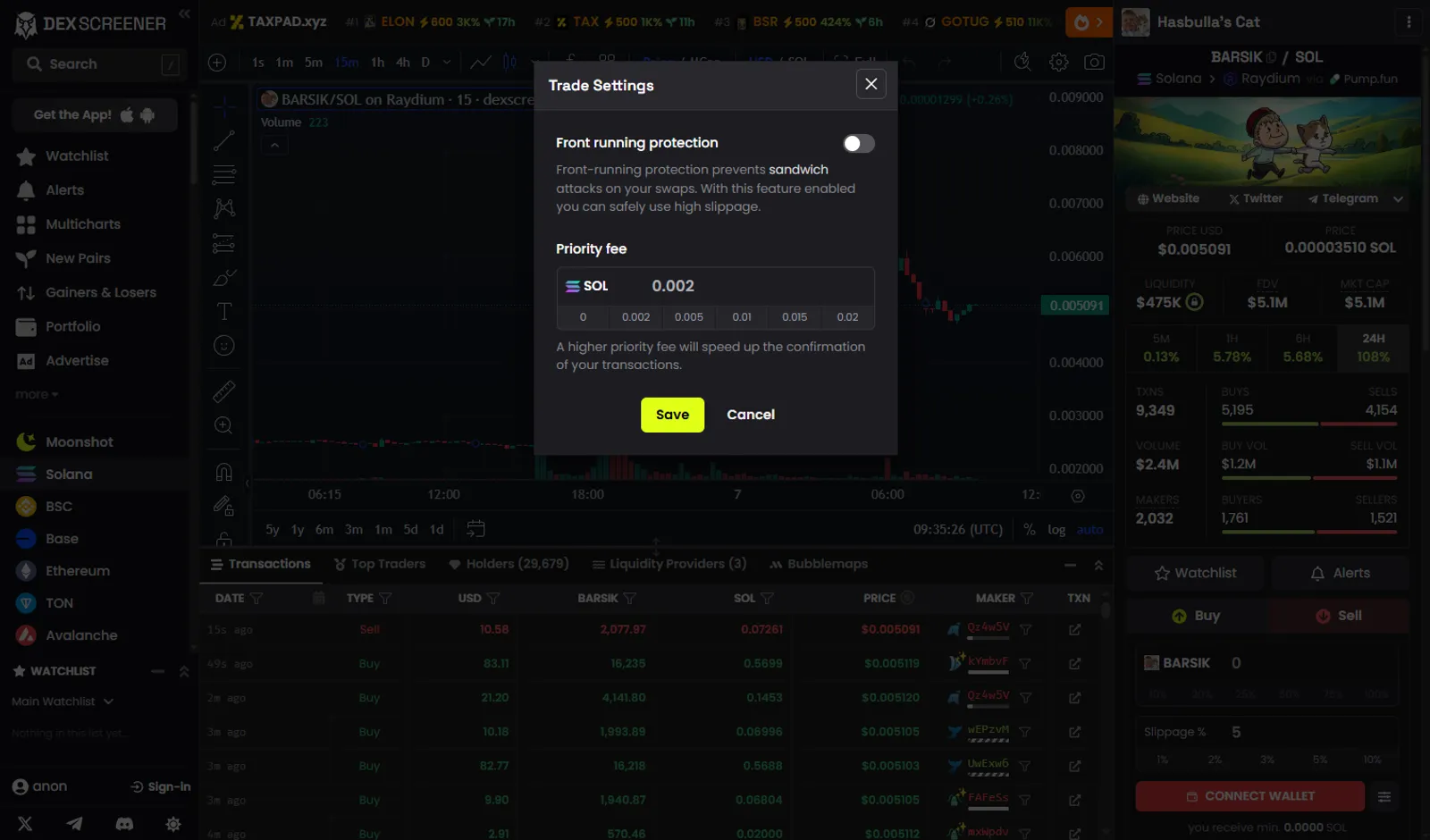Select 0.015 priority fee preset

pyautogui.click(x=795, y=317)
